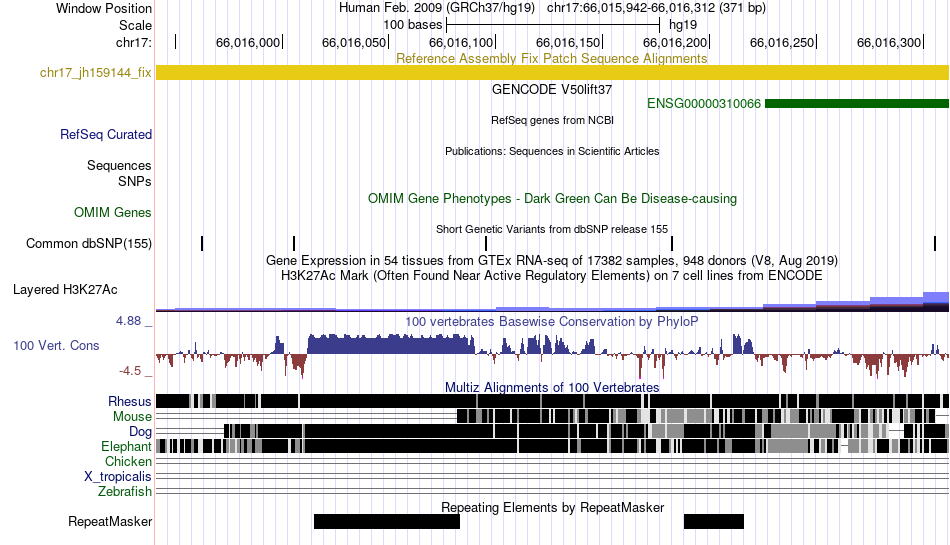
Task: Open the OMIM Gene Phenotypes track title
Action: [552, 199]
